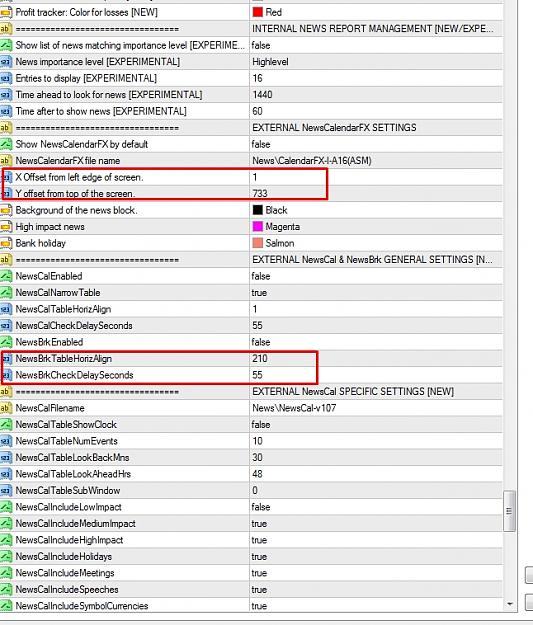Click the scrollbar down arrow
The width and height of the screenshot is (533, 625).
[509, 604]
